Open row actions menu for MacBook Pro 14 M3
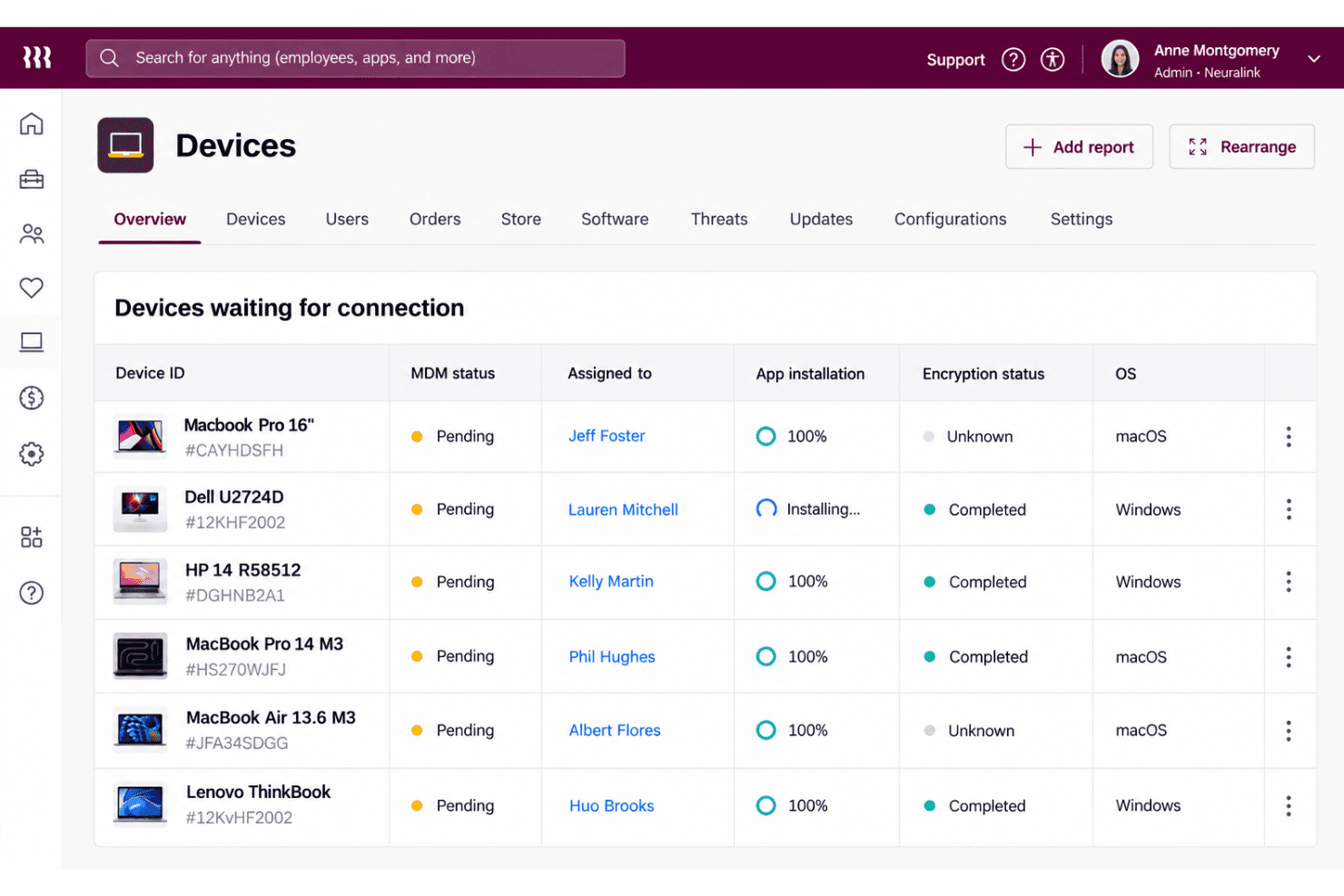The width and height of the screenshot is (1344, 896). [x=1289, y=657]
